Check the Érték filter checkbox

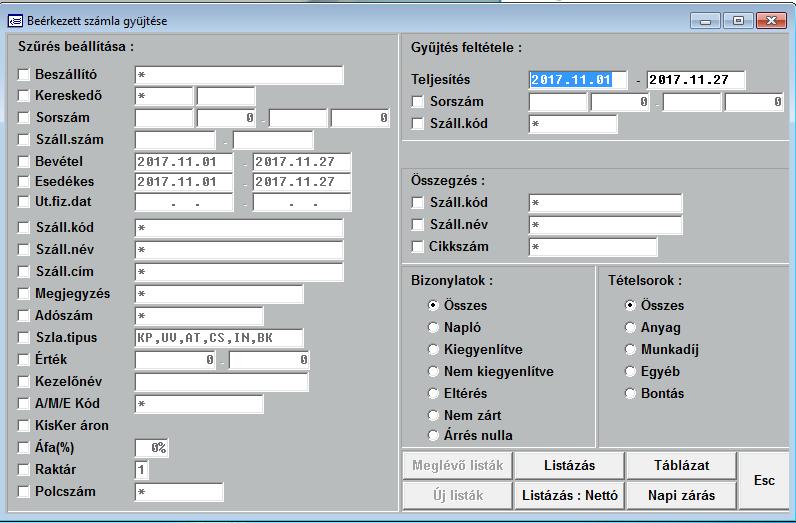[x=24, y=359]
